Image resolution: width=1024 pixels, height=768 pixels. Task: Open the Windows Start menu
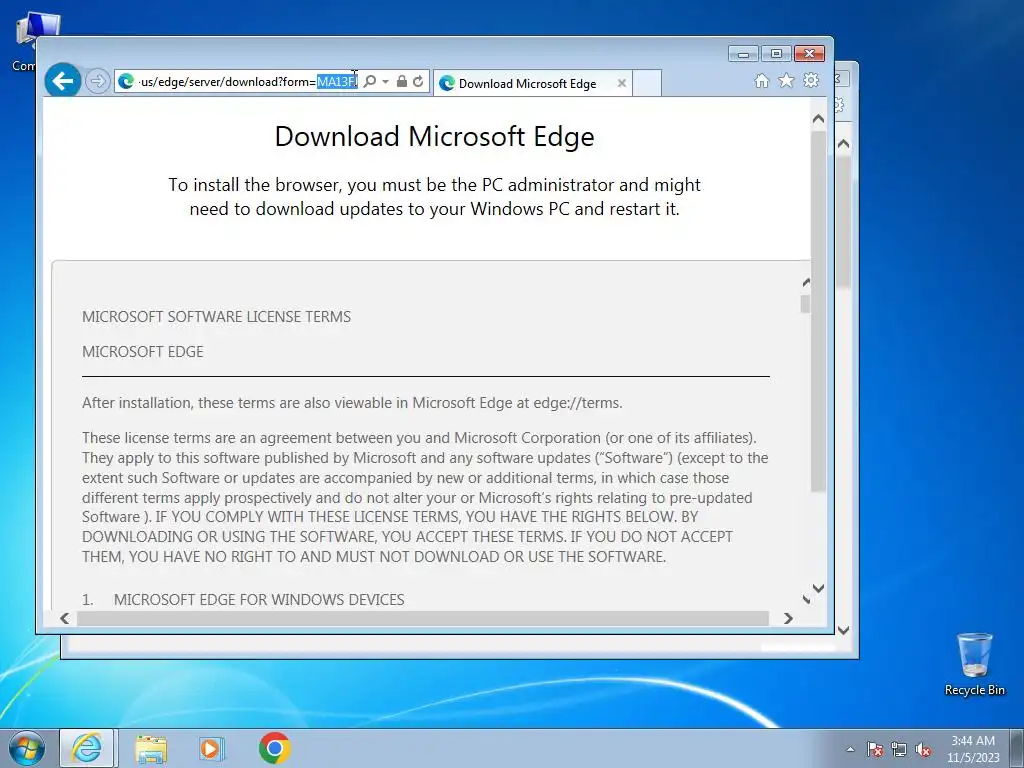pos(27,748)
